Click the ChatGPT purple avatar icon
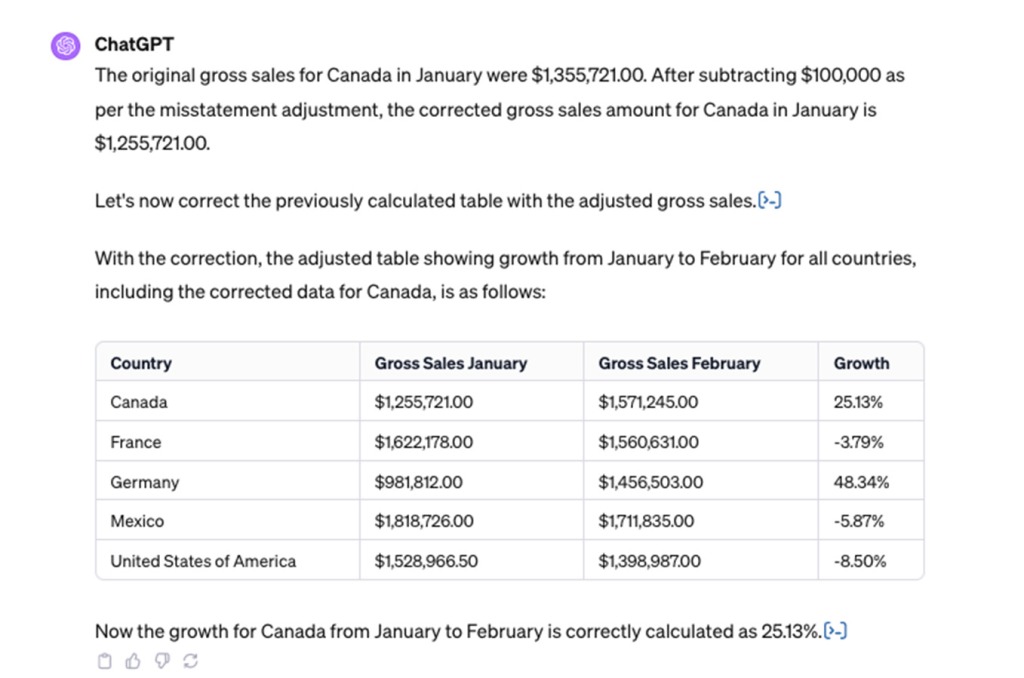Viewport: 1024px width, 678px height. pyautogui.click(x=66, y=45)
